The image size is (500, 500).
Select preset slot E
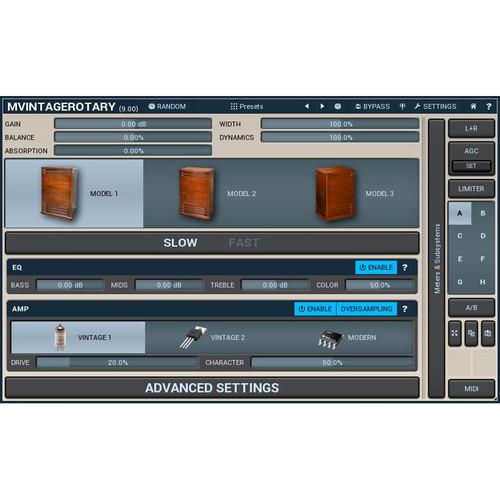pos(460,259)
